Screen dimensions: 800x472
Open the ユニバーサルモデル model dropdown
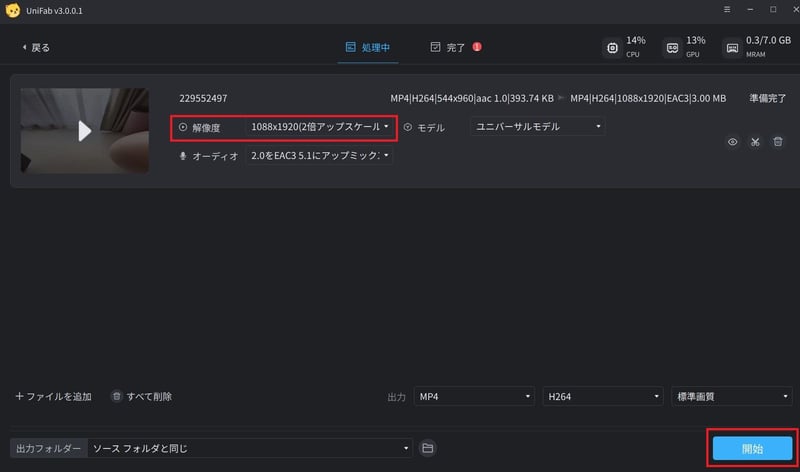tap(538, 127)
